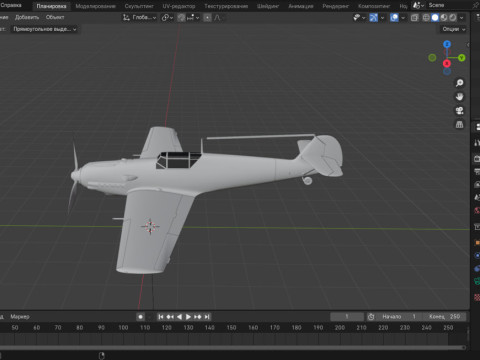Jump to next keyframe
This screenshot has width=480, height=360.
pos(198,317)
